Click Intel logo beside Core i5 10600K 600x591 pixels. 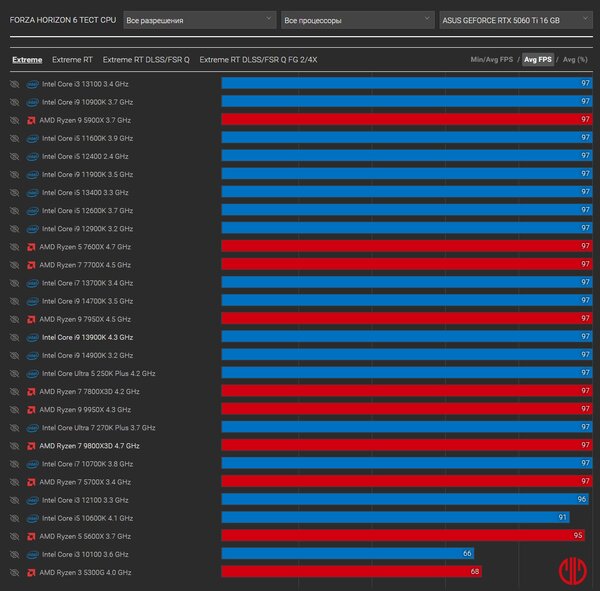tap(33, 518)
